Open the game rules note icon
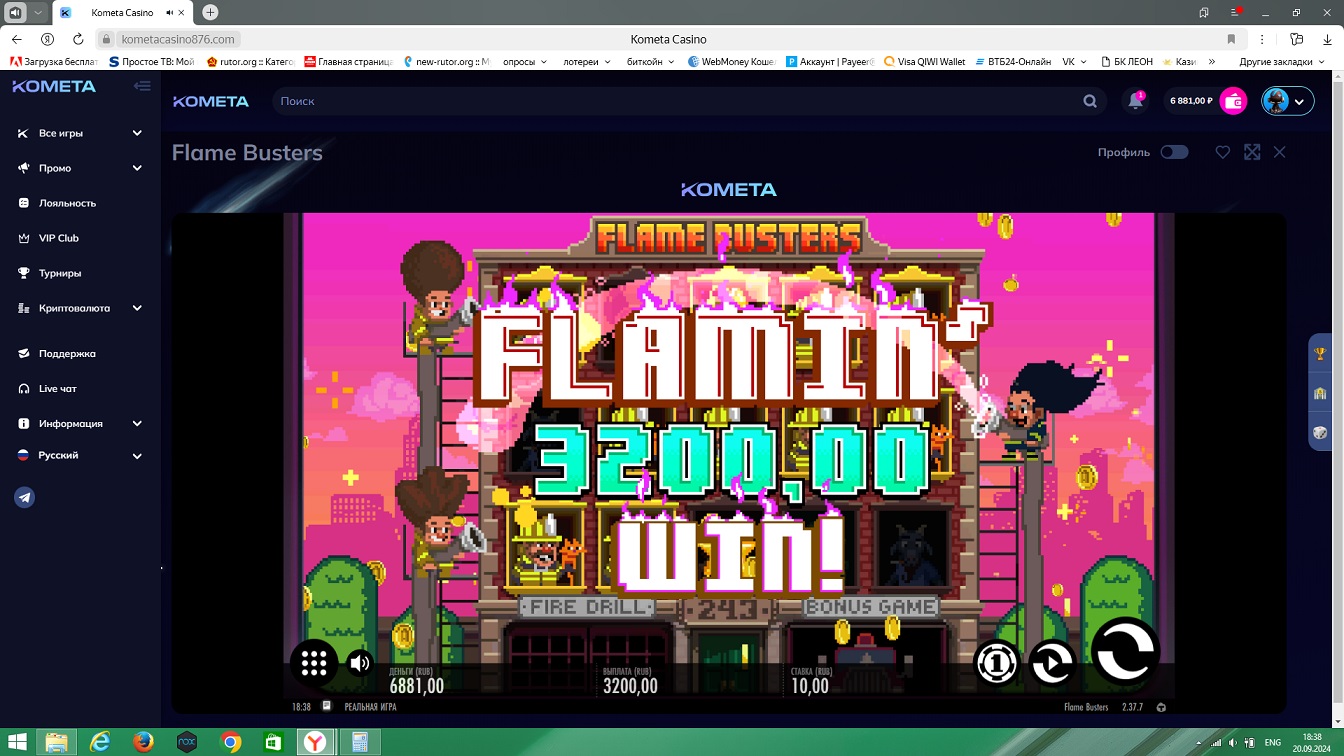 coord(326,706)
